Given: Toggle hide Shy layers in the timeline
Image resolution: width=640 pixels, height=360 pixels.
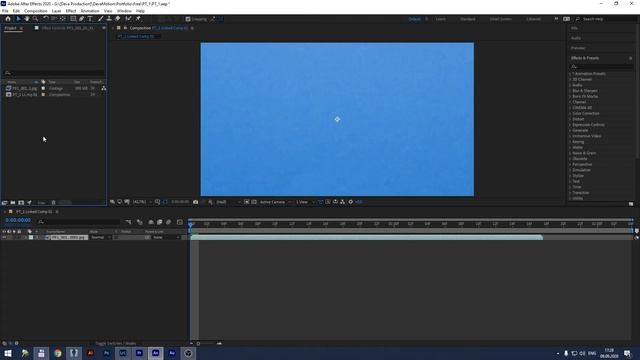Looking at the screenshot, I should point(151,222).
